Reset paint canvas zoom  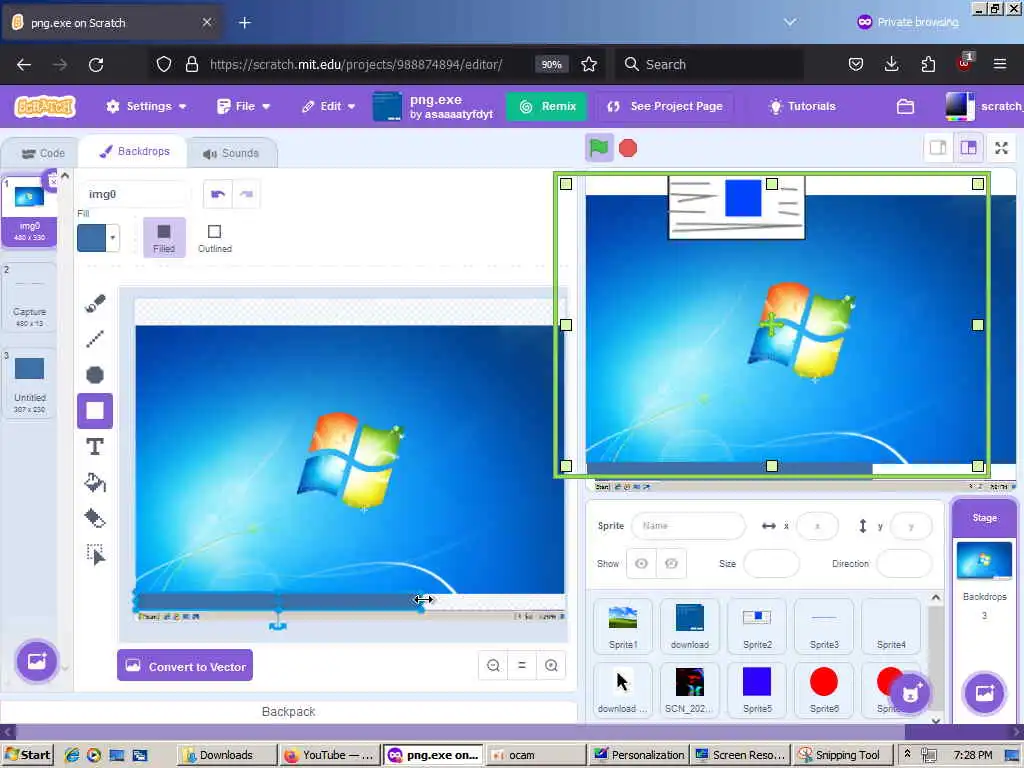pos(522,665)
